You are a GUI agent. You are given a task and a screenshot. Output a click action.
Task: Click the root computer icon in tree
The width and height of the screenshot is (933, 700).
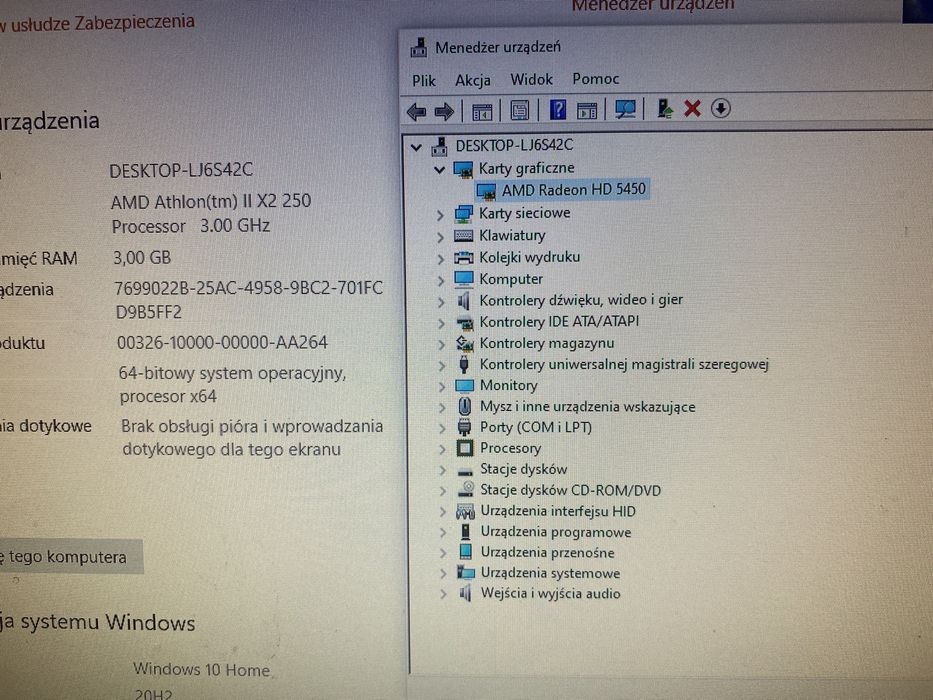pyautogui.click(x=440, y=145)
